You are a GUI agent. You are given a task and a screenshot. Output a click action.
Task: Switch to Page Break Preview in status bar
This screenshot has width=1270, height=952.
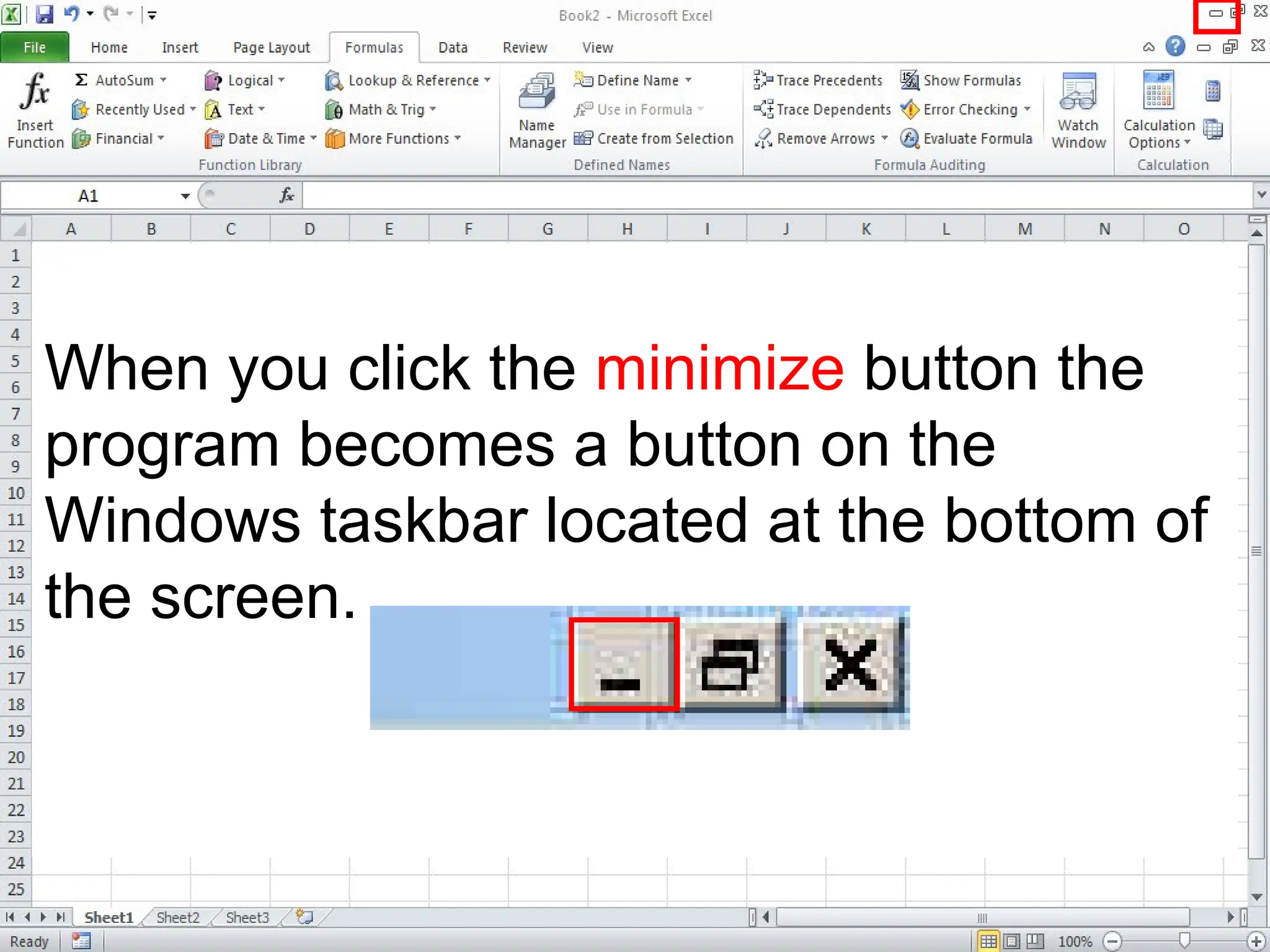(1034, 941)
